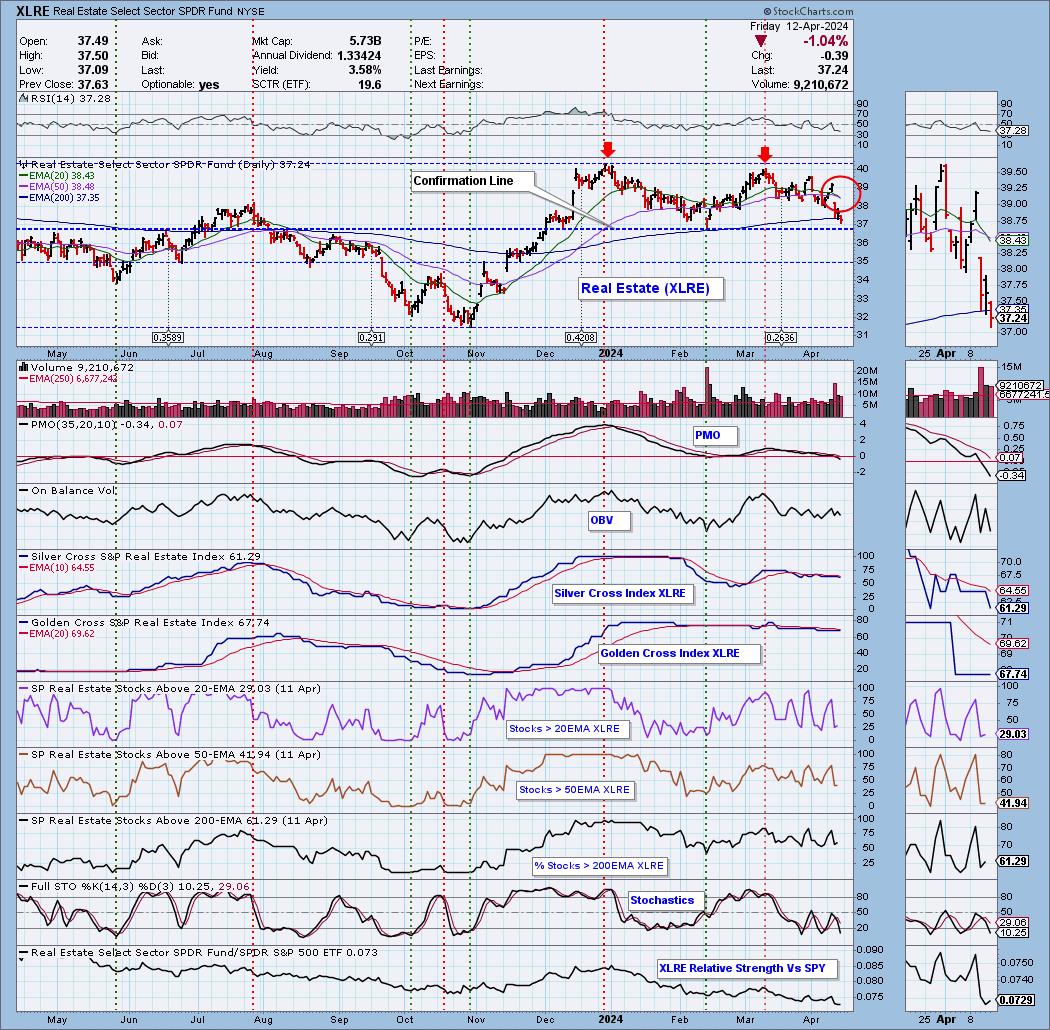1050x1030 pixels.
Task: Click the Low price 37.09
Action: (92, 70)
